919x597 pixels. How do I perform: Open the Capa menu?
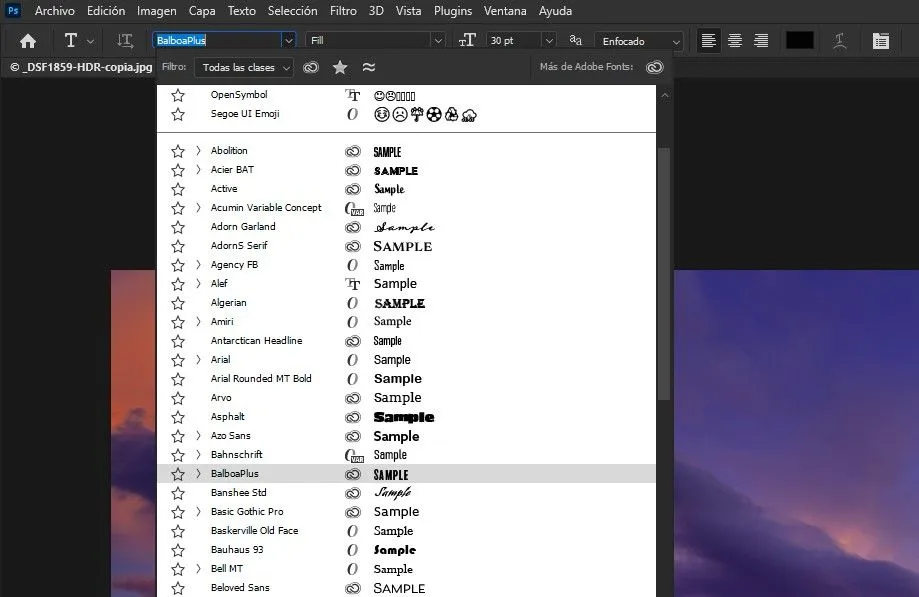pyautogui.click(x=202, y=11)
